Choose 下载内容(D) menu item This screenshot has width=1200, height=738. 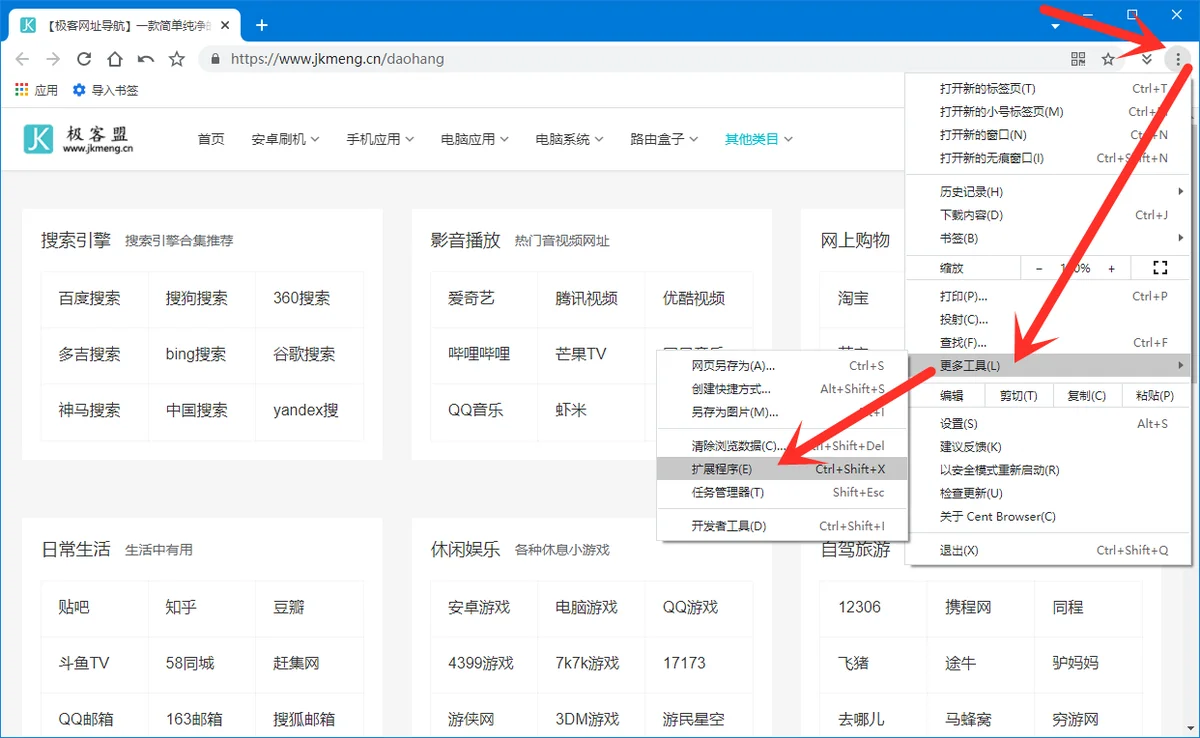pos(1050,215)
